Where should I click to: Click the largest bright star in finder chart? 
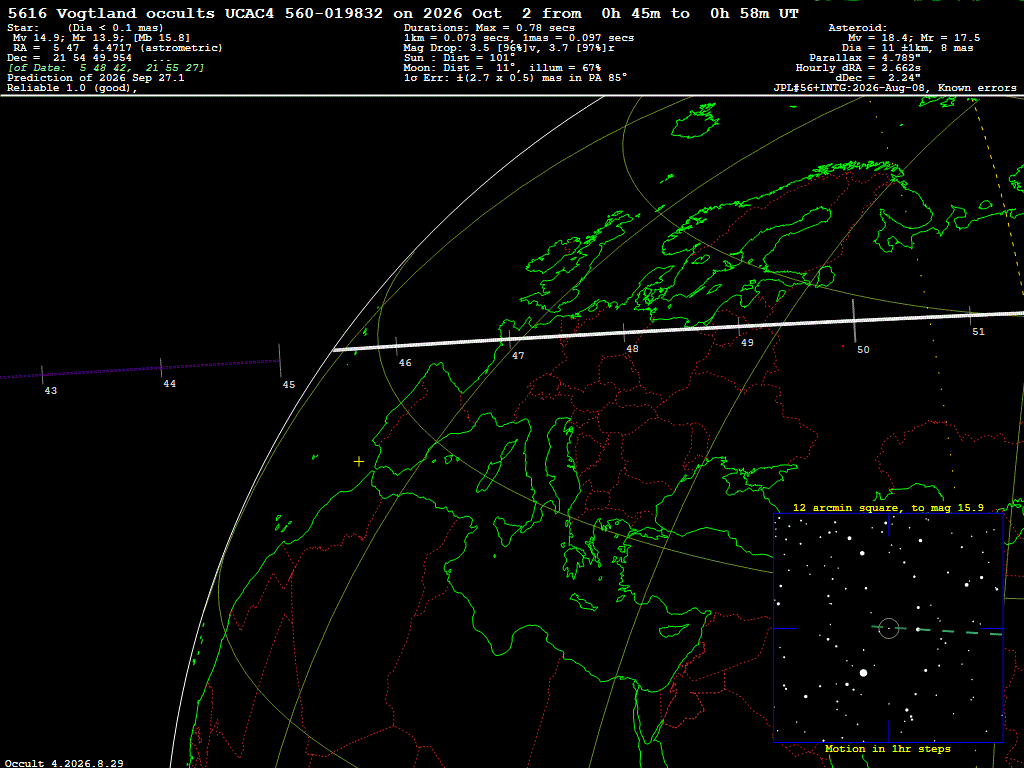click(x=863, y=672)
